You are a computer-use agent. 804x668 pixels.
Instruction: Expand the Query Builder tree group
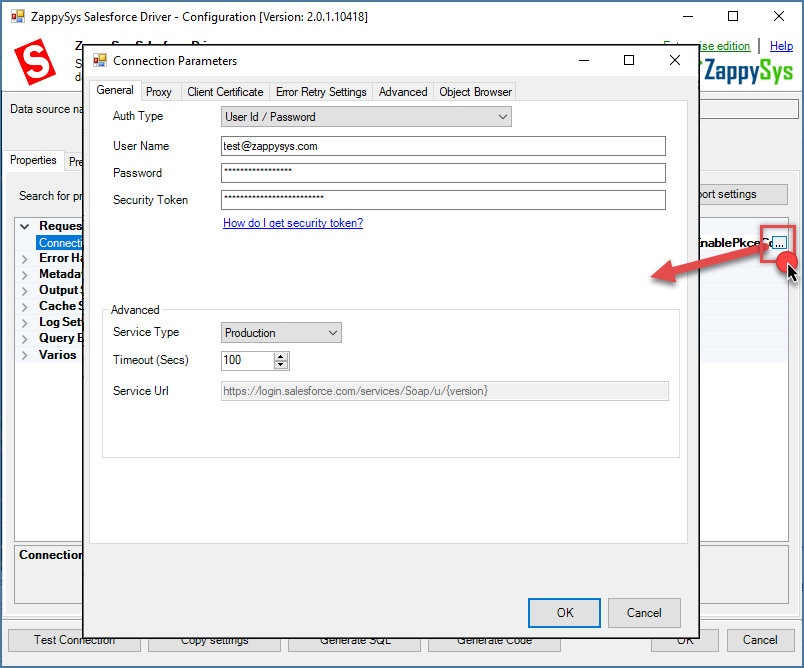click(24, 339)
